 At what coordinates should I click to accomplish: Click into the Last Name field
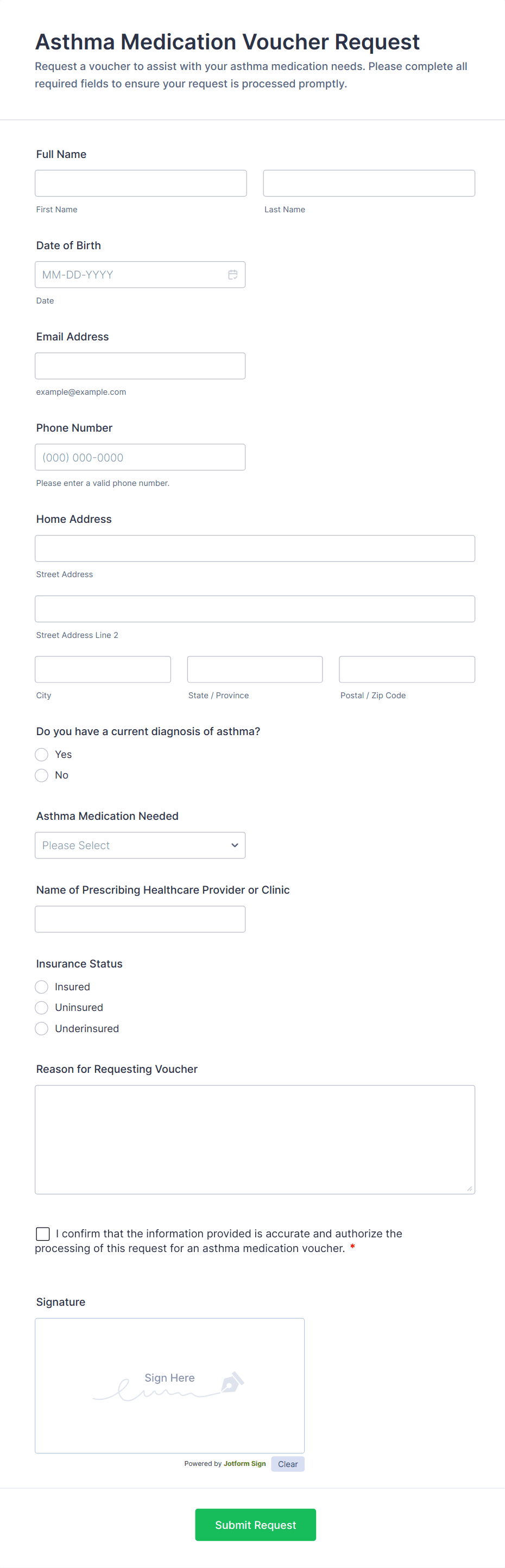tap(369, 183)
